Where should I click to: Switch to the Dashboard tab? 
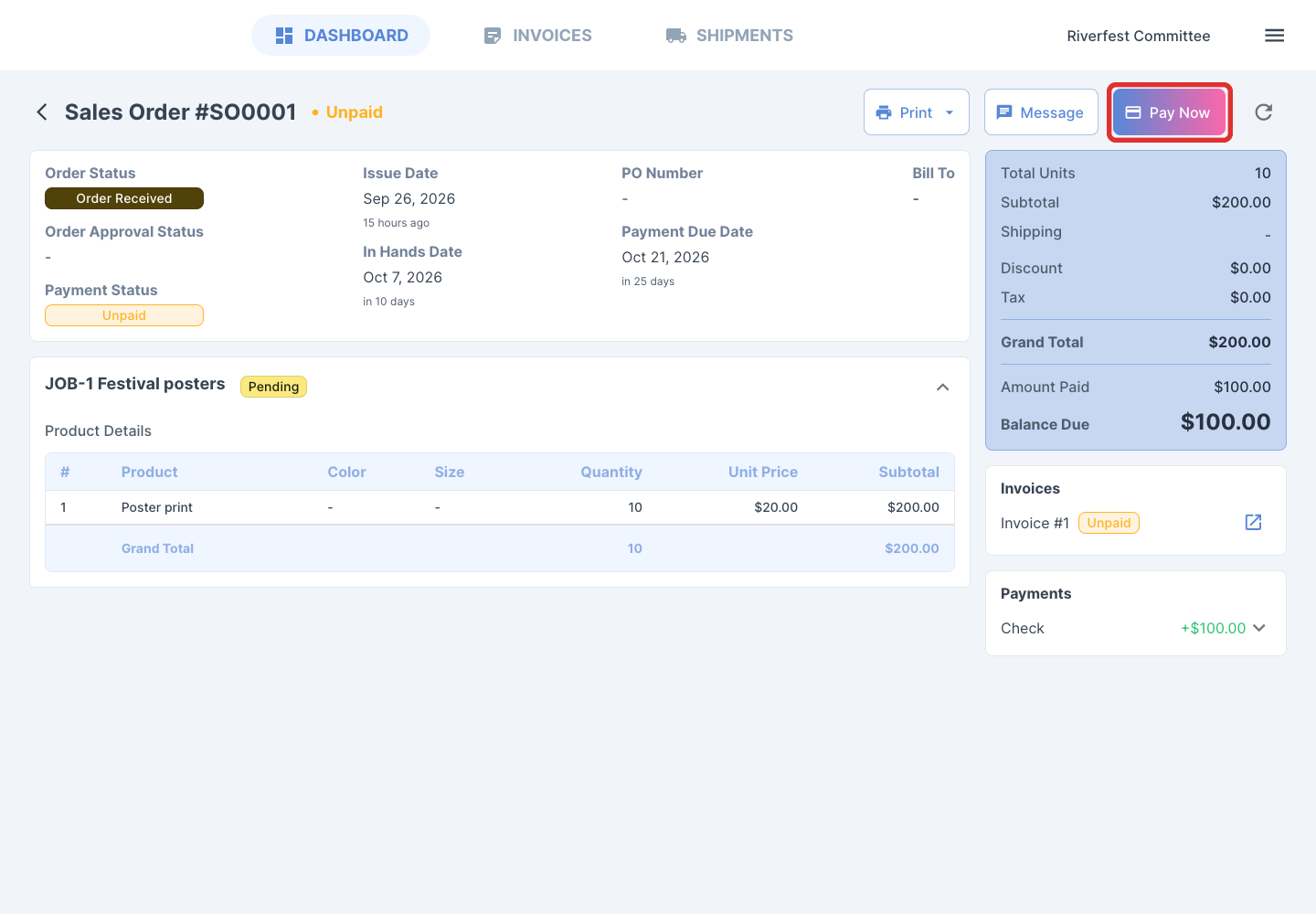point(341,36)
